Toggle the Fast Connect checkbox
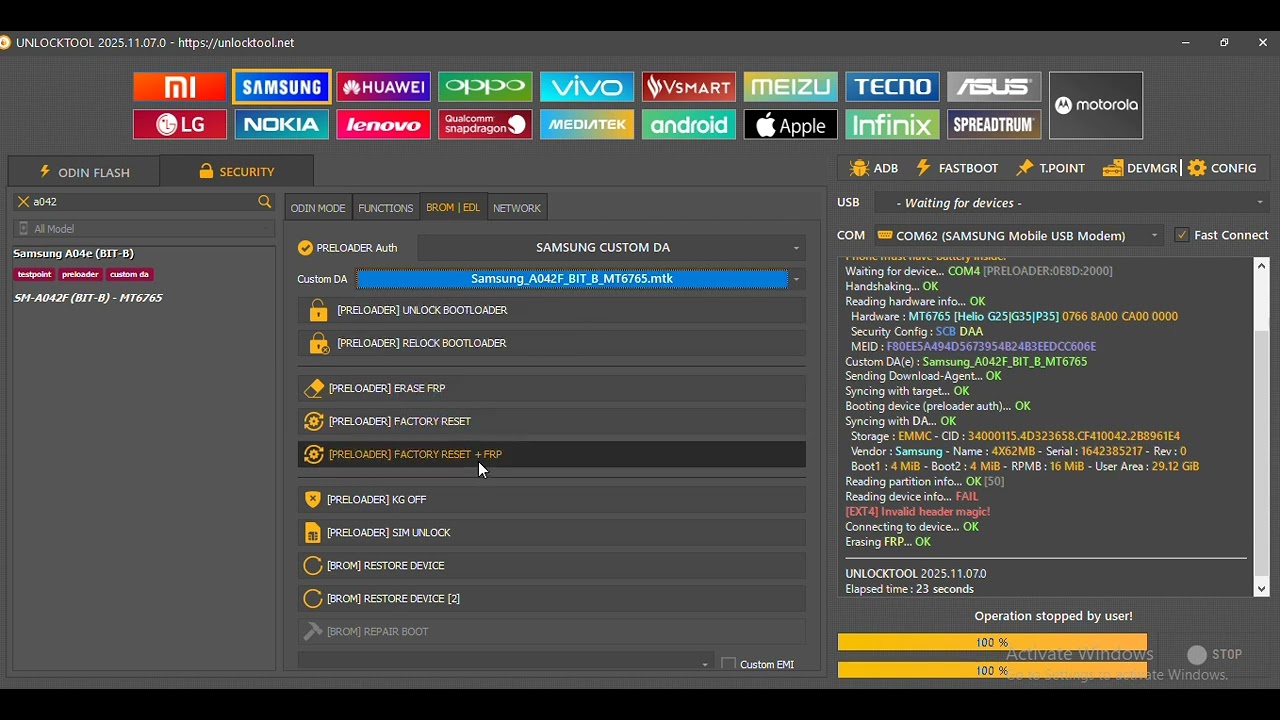The height and width of the screenshot is (720, 1280). pos(1182,235)
